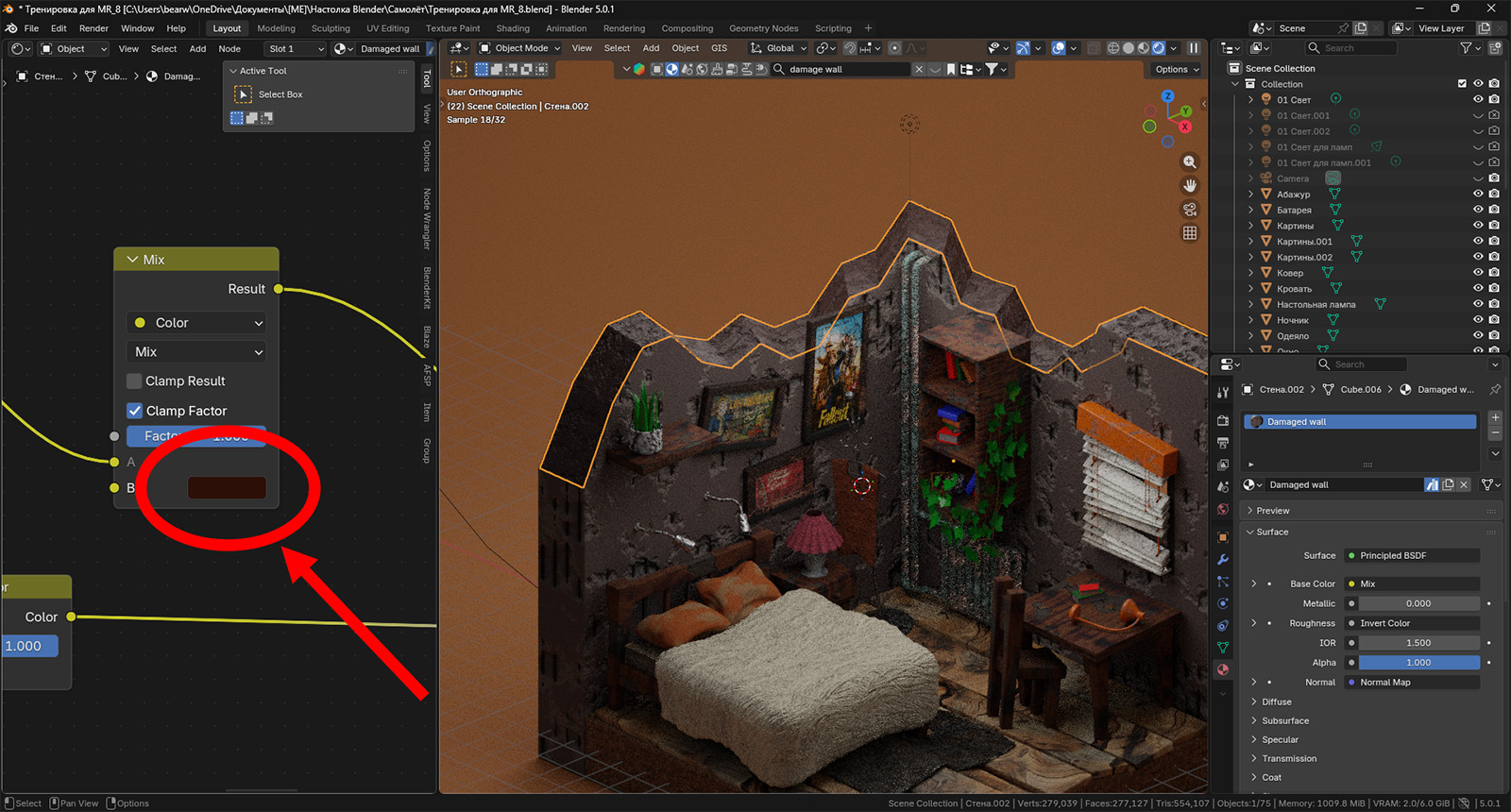Switch to the Shading workspace tab
1511x812 pixels.
513,28
